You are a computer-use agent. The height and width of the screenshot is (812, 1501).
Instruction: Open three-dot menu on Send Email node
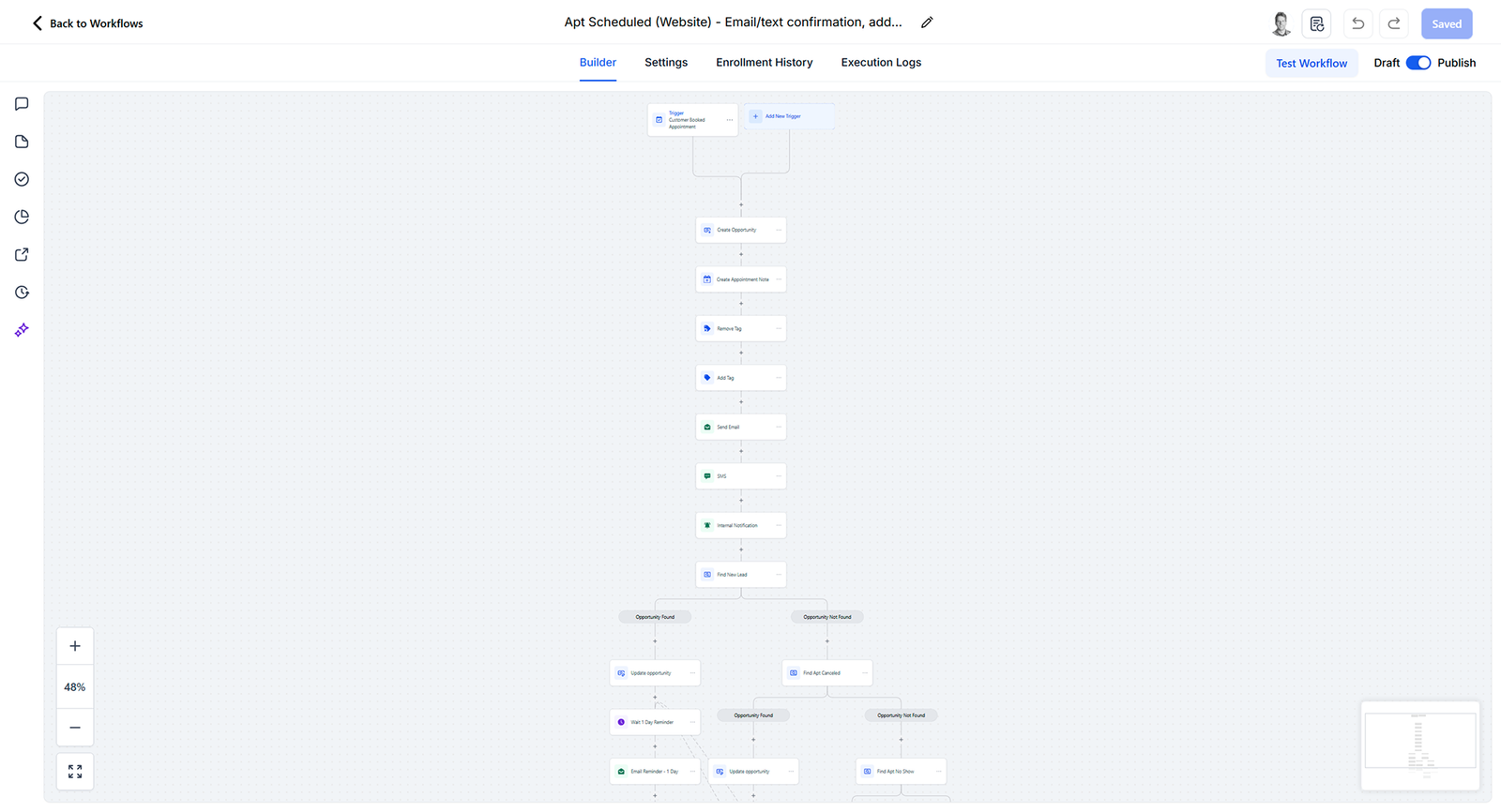[778, 428]
